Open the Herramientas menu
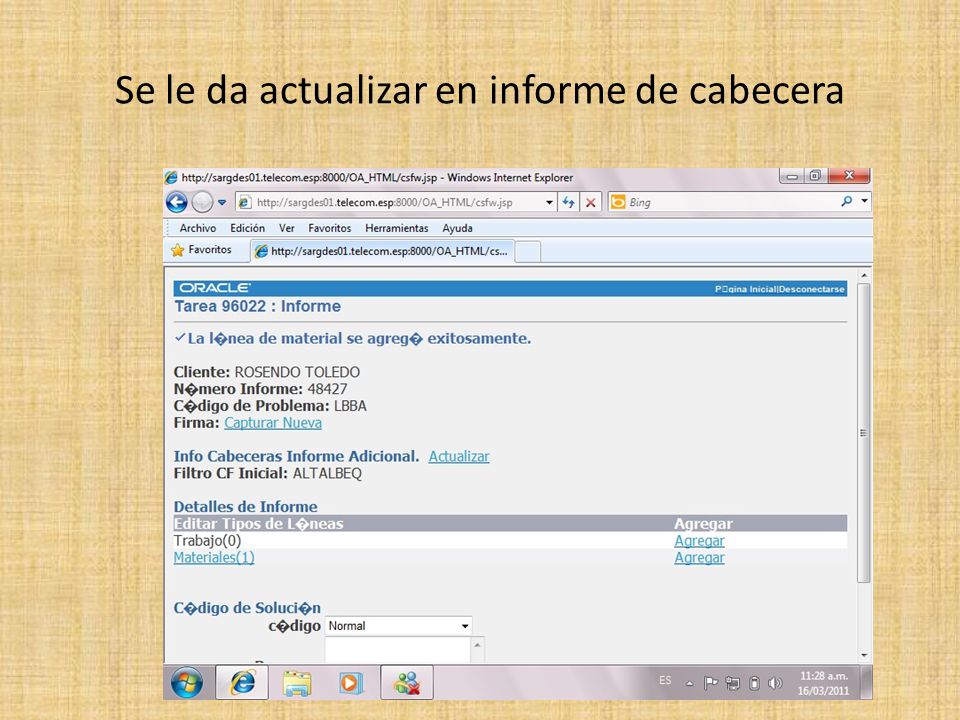960x720 pixels. coord(397,228)
